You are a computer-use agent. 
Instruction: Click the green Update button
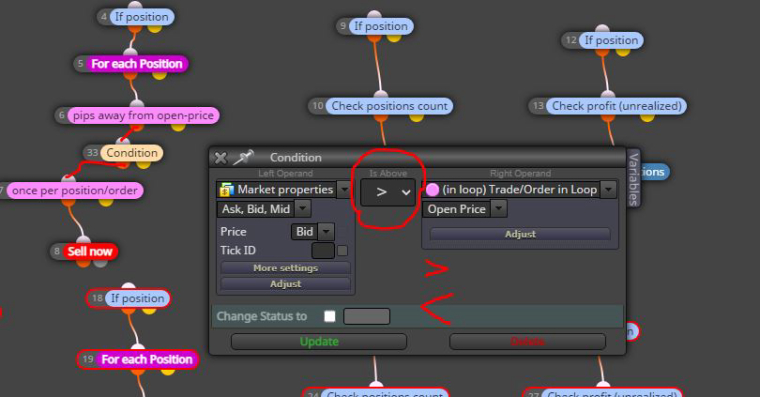(x=319, y=341)
